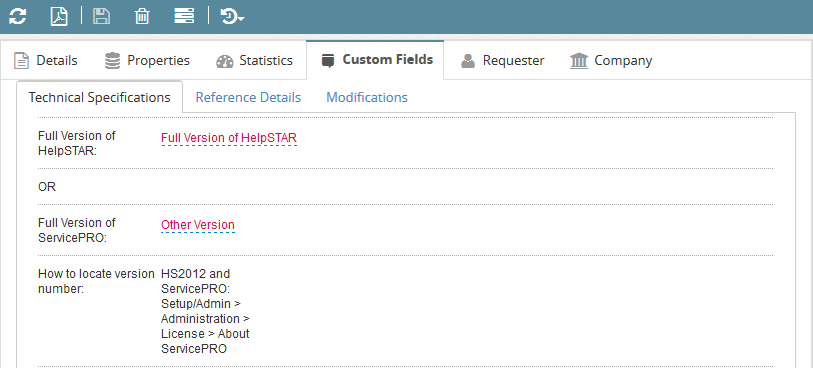This screenshot has height=368, width=813.
Task: Edit the red Full Version of HelpSTAR value
Action: (229, 138)
